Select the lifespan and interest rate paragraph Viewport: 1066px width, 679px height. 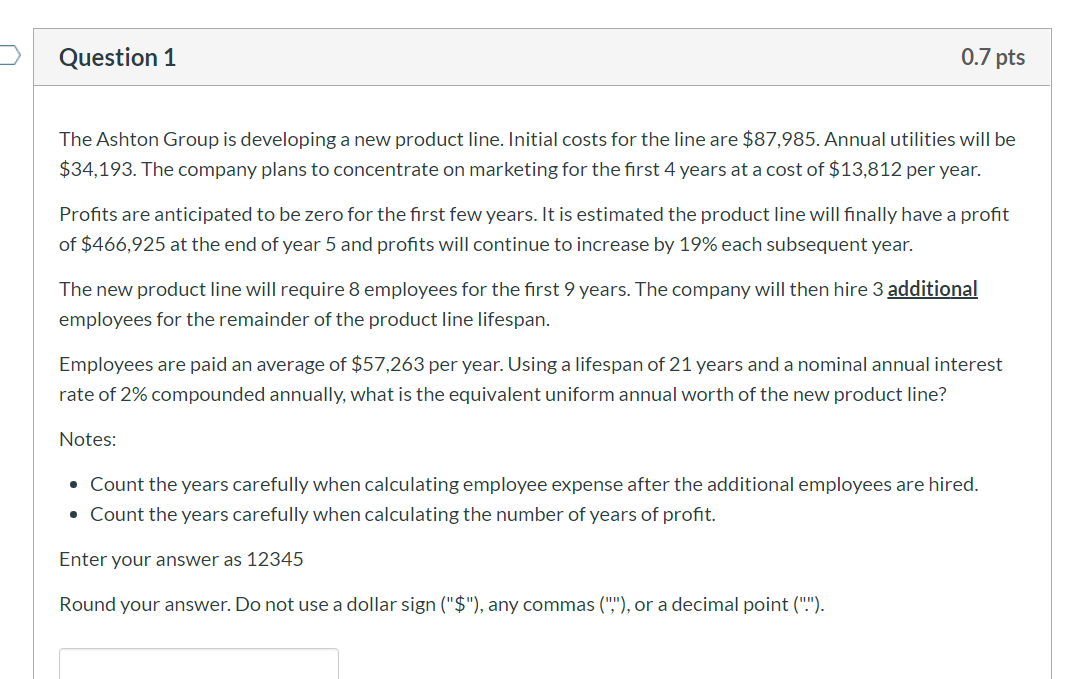(530, 378)
